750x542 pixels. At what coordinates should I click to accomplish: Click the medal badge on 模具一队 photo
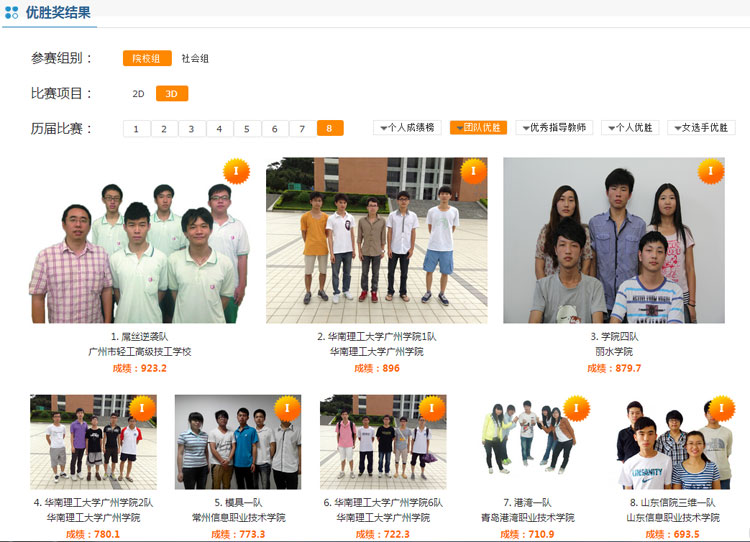click(x=286, y=408)
